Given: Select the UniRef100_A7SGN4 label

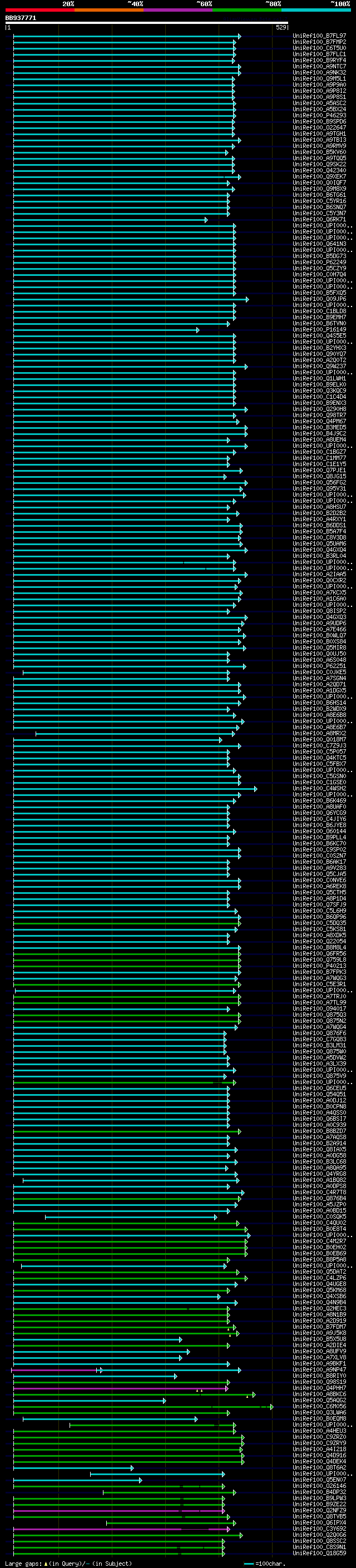Looking at the screenshot, I should [319, 679].
